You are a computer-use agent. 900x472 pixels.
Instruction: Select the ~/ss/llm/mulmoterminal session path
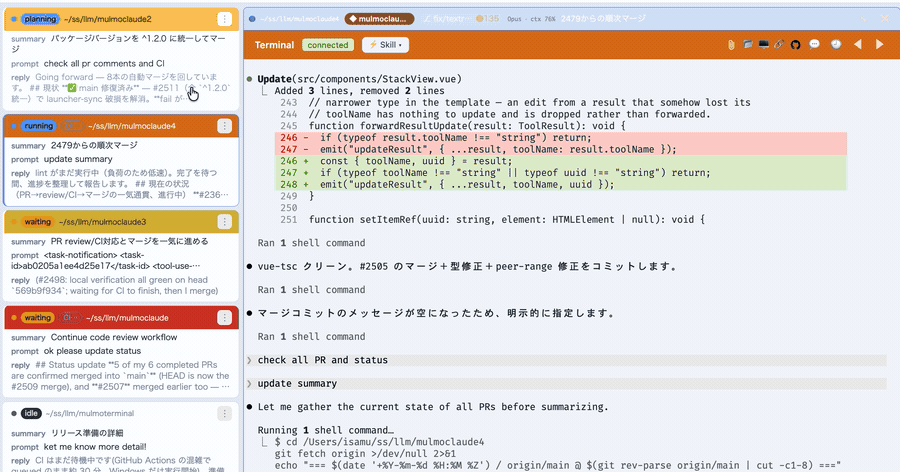(90, 413)
